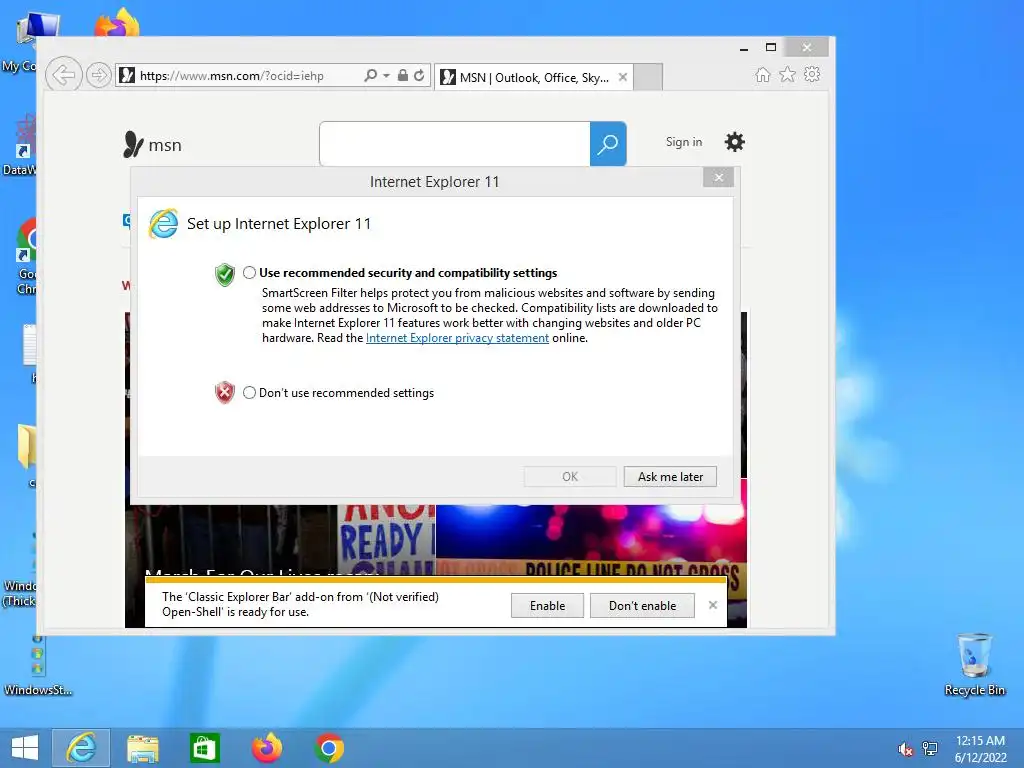Viewport: 1024px width, 768px height.
Task: Click the green shield check icon
Action: pyautogui.click(x=225, y=274)
